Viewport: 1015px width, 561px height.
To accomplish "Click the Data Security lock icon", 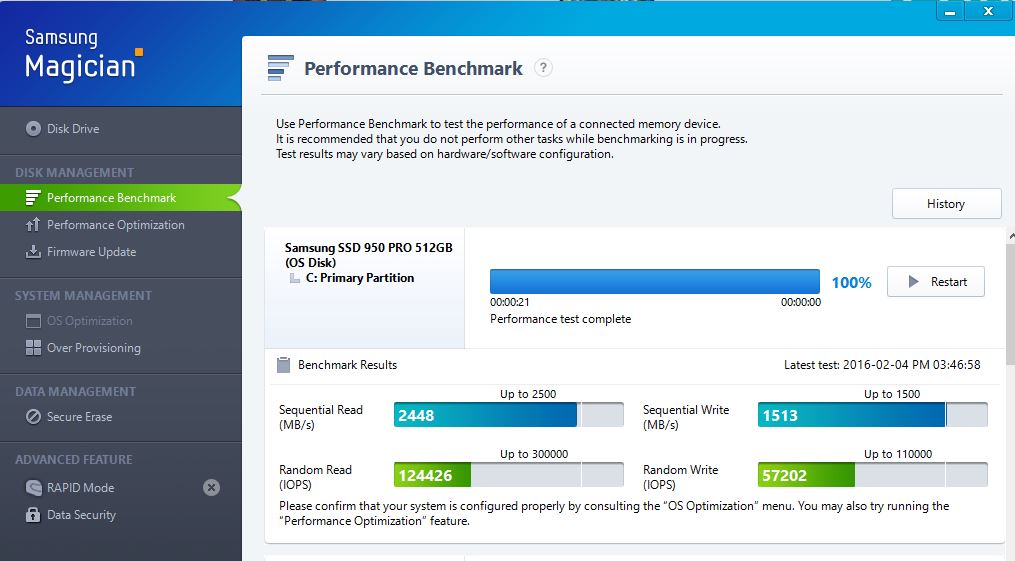I will (33, 515).
